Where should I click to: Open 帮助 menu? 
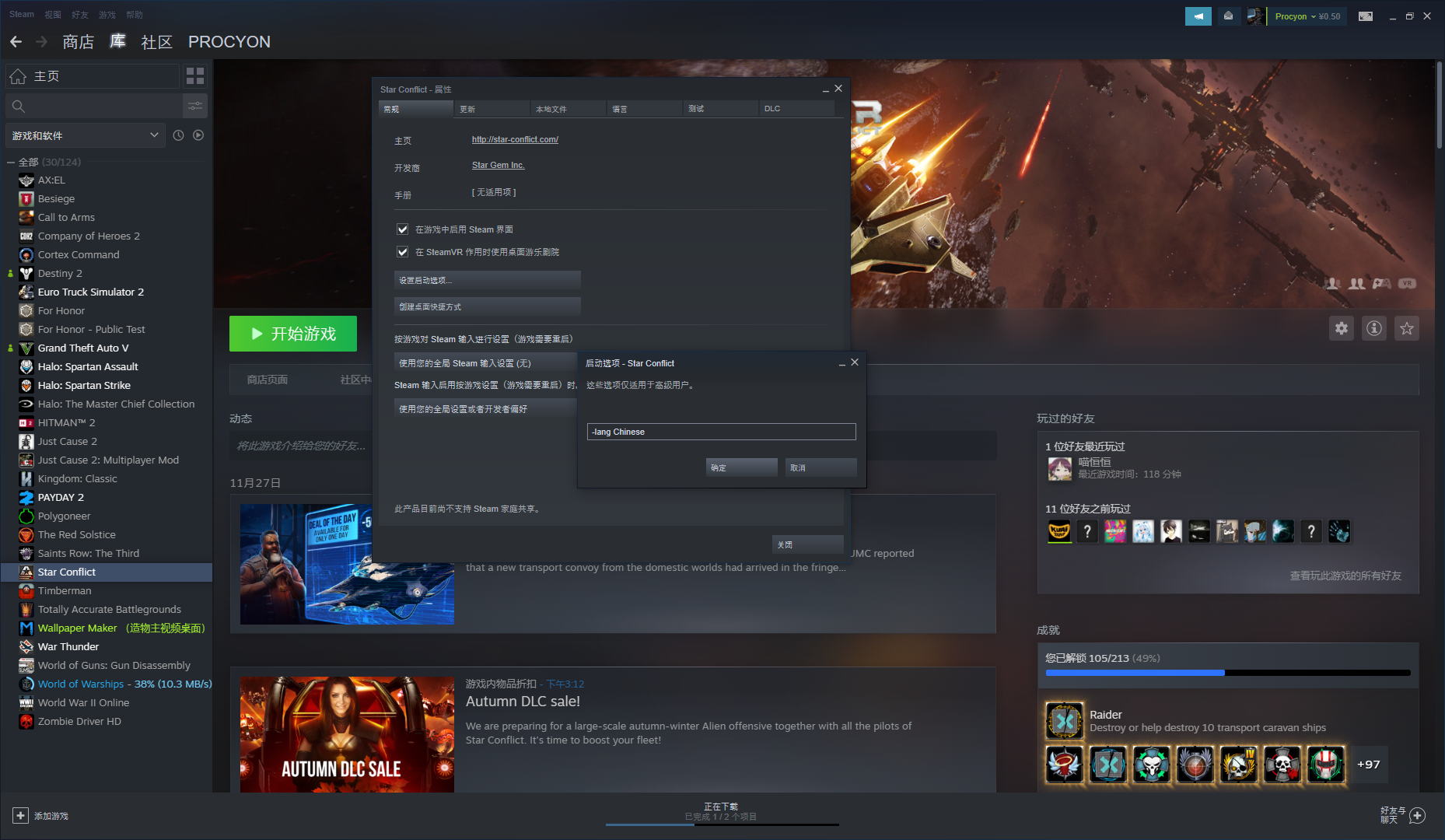pyautogui.click(x=135, y=14)
